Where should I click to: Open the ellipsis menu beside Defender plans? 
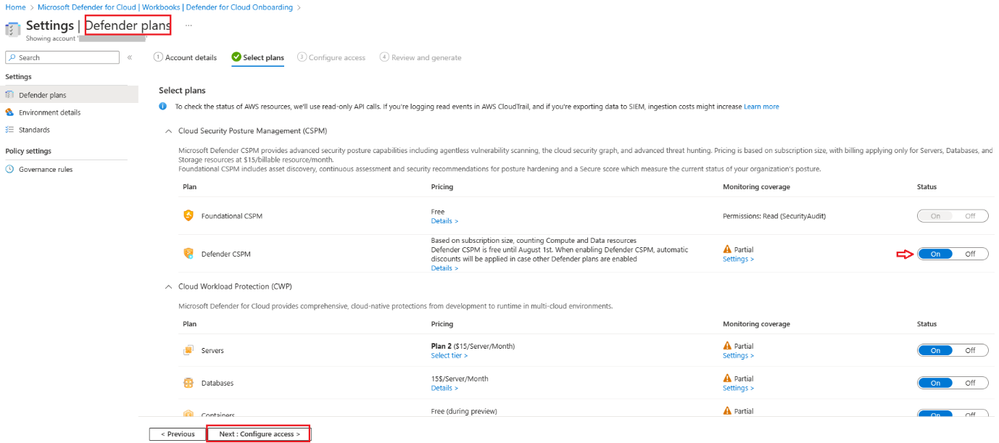[x=188, y=25]
